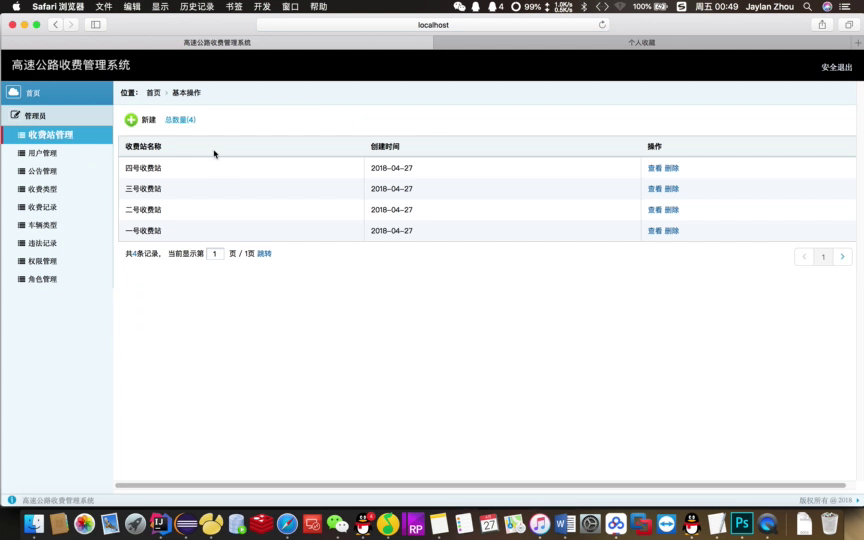Open the 首页 cloud icon in sidebar
The image size is (864, 540).
pyautogui.click(x=14, y=92)
